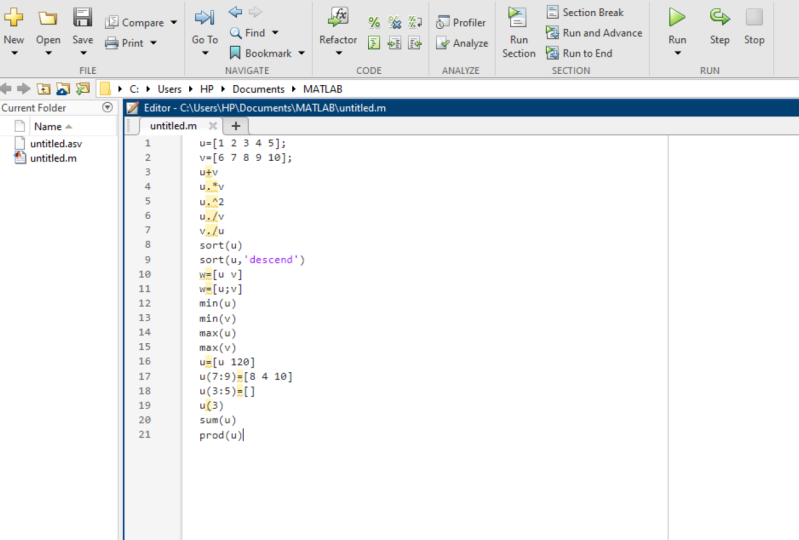Click the folder toolbar icon beside Browse for folder

(x=83, y=89)
